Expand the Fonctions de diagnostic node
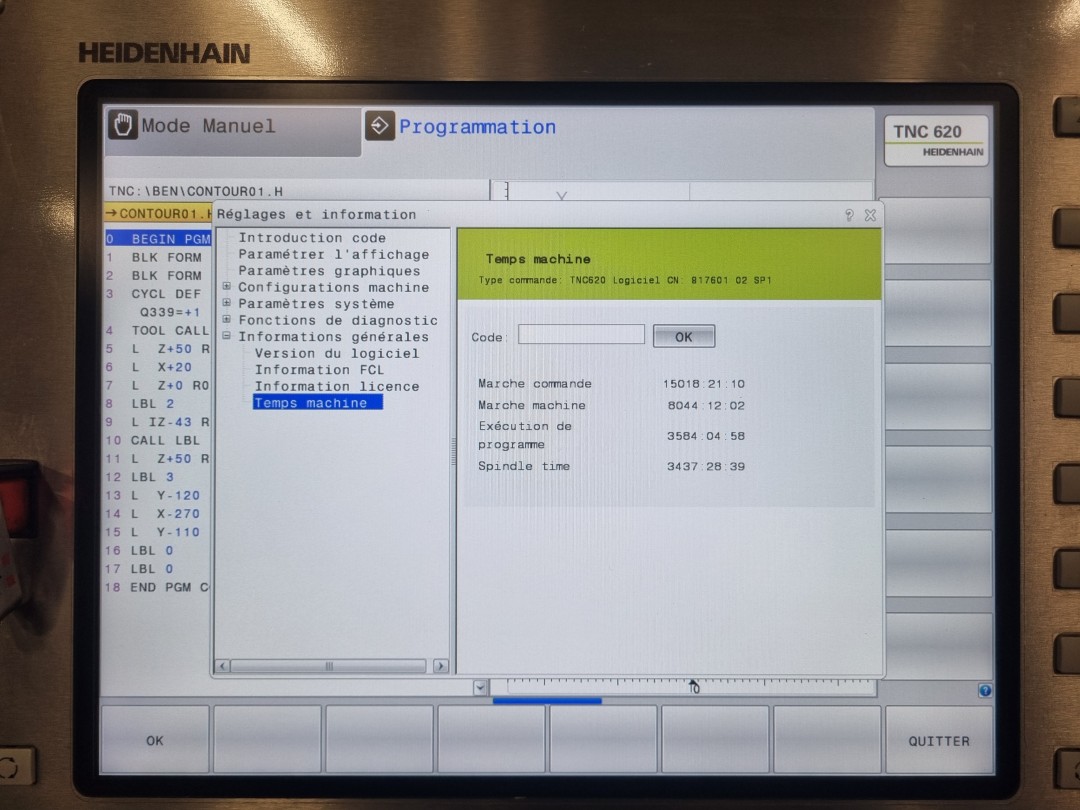This screenshot has height=810, width=1080. (227, 320)
